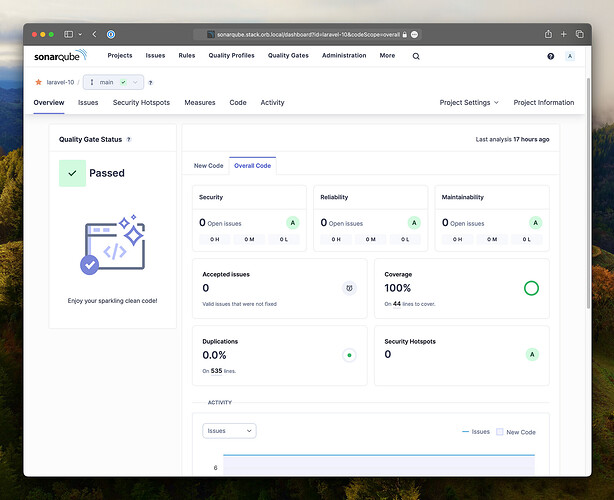Click the Safari share icon
Image resolution: width=614 pixels, height=500 pixels.
[549, 34]
